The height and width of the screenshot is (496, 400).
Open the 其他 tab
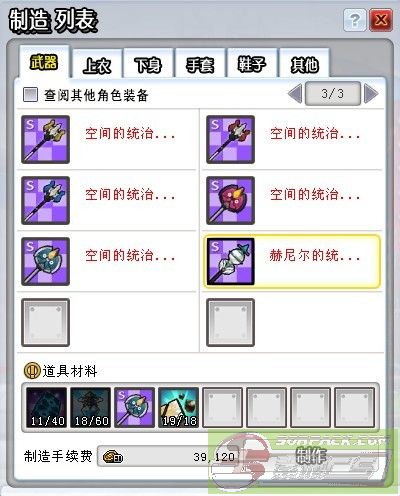pyautogui.click(x=304, y=64)
